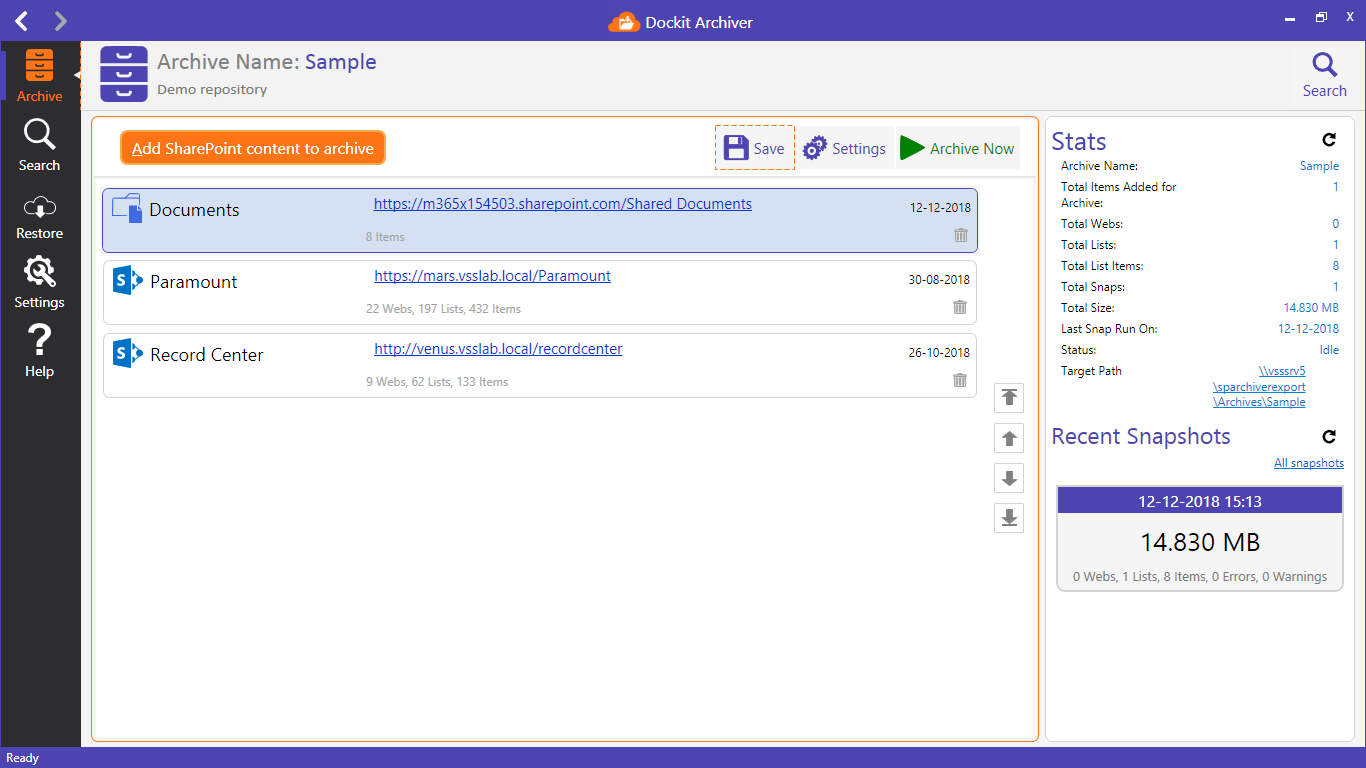The width and height of the screenshot is (1366, 768).
Task: Click the Record Center SharePoint icon
Action: tap(128, 353)
